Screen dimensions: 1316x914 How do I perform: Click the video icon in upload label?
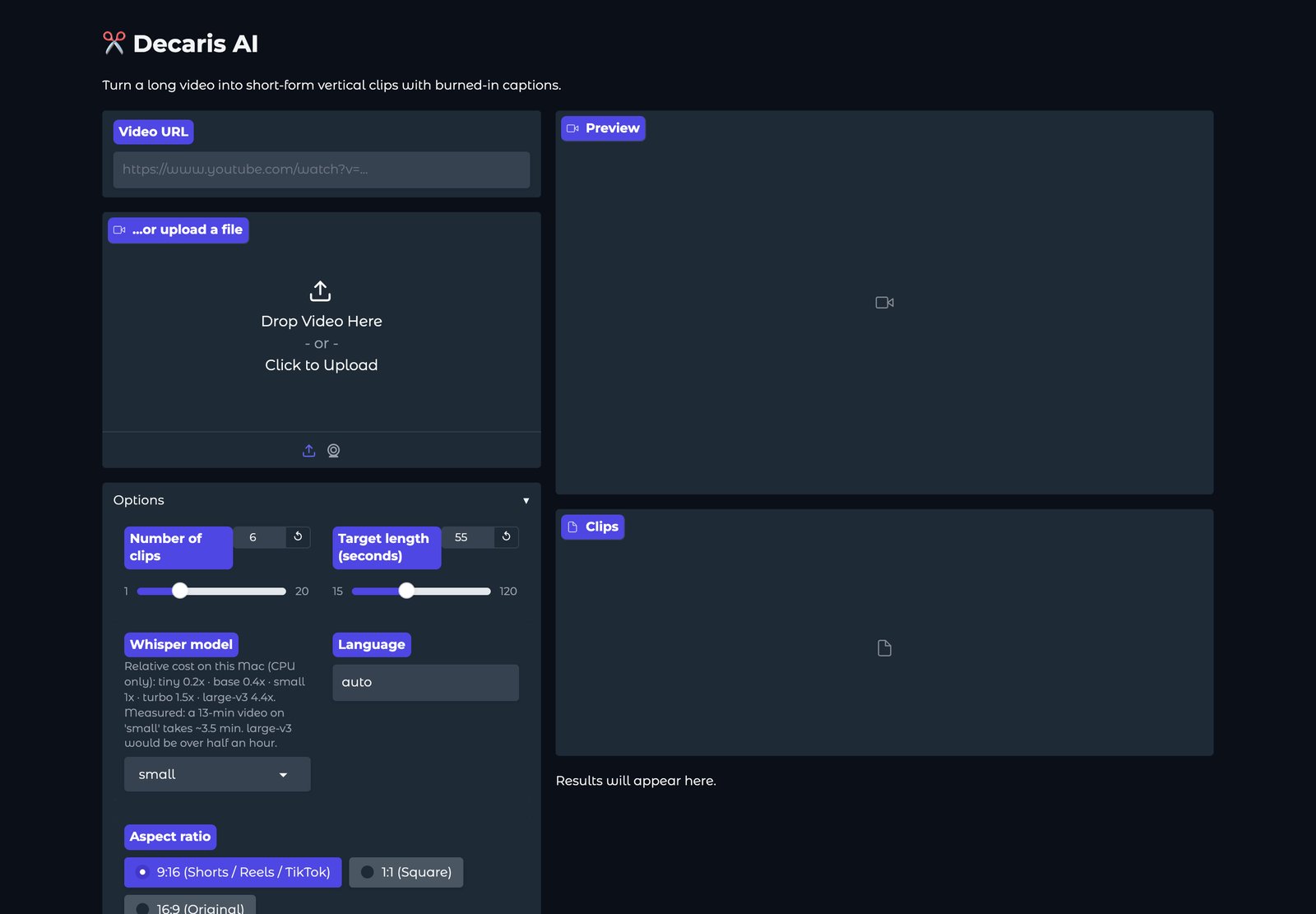tap(119, 230)
